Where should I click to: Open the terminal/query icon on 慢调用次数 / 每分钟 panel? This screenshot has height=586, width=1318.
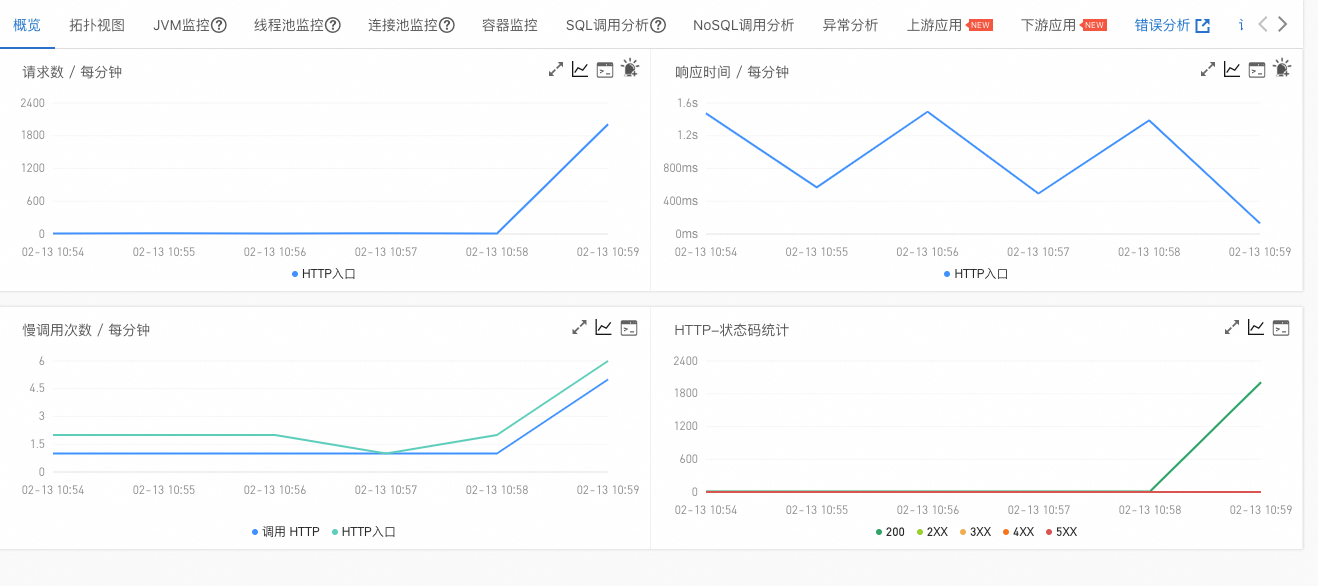coord(629,327)
